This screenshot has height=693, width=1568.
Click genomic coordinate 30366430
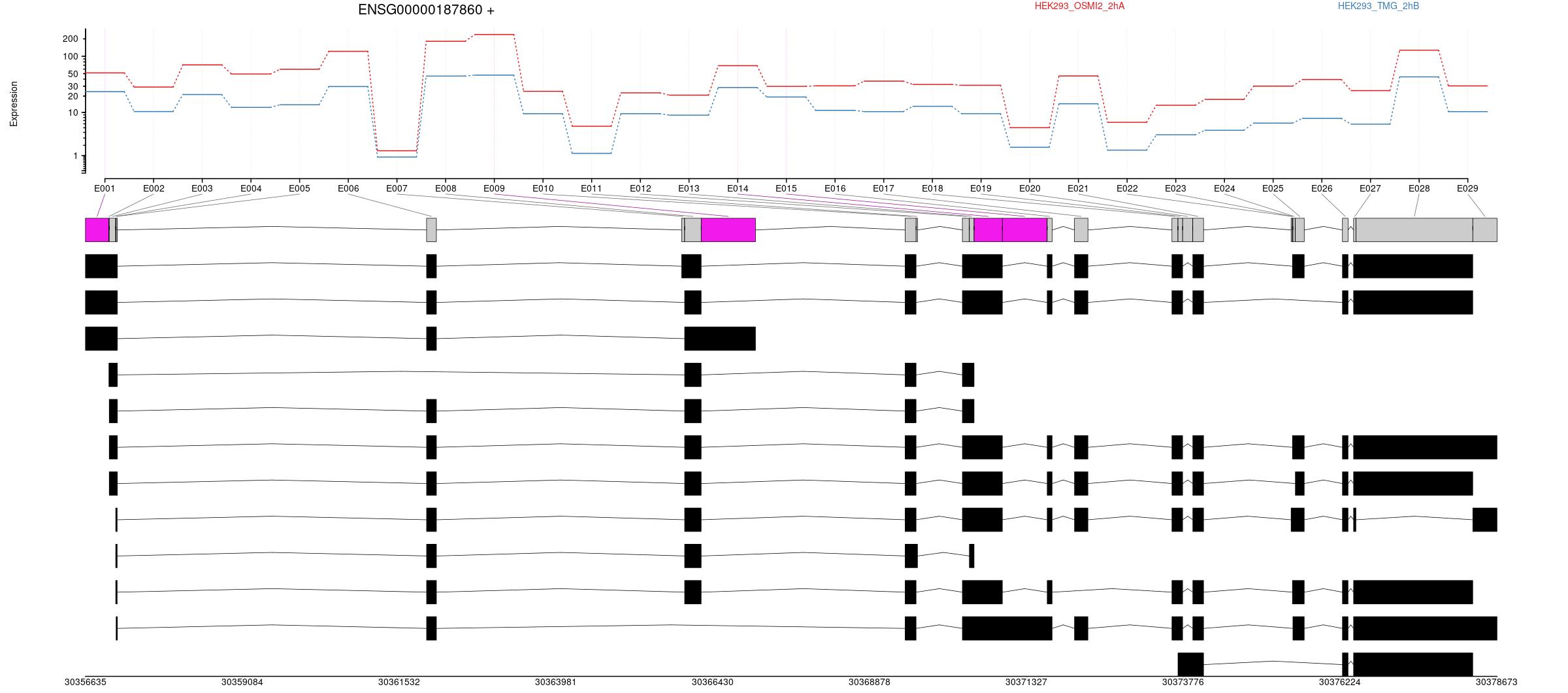pyautogui.click(x=713, y=682)
